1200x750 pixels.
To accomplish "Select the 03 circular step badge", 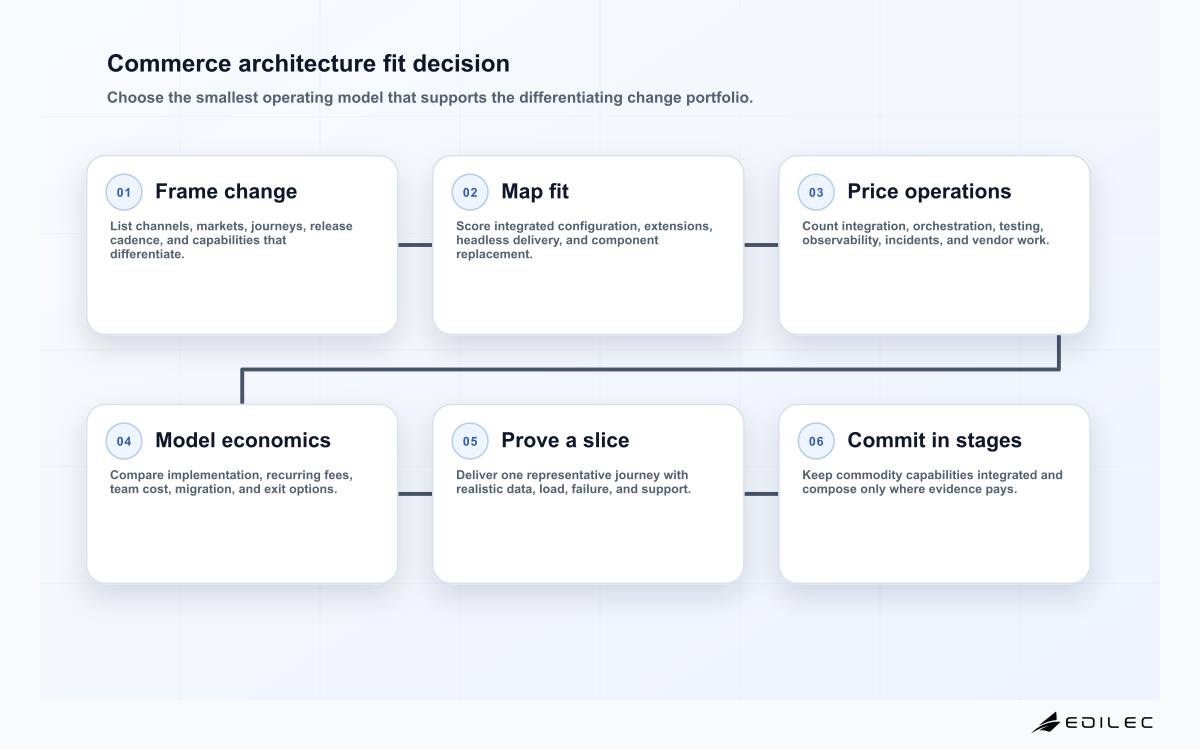I will click(x=816, y=192).
